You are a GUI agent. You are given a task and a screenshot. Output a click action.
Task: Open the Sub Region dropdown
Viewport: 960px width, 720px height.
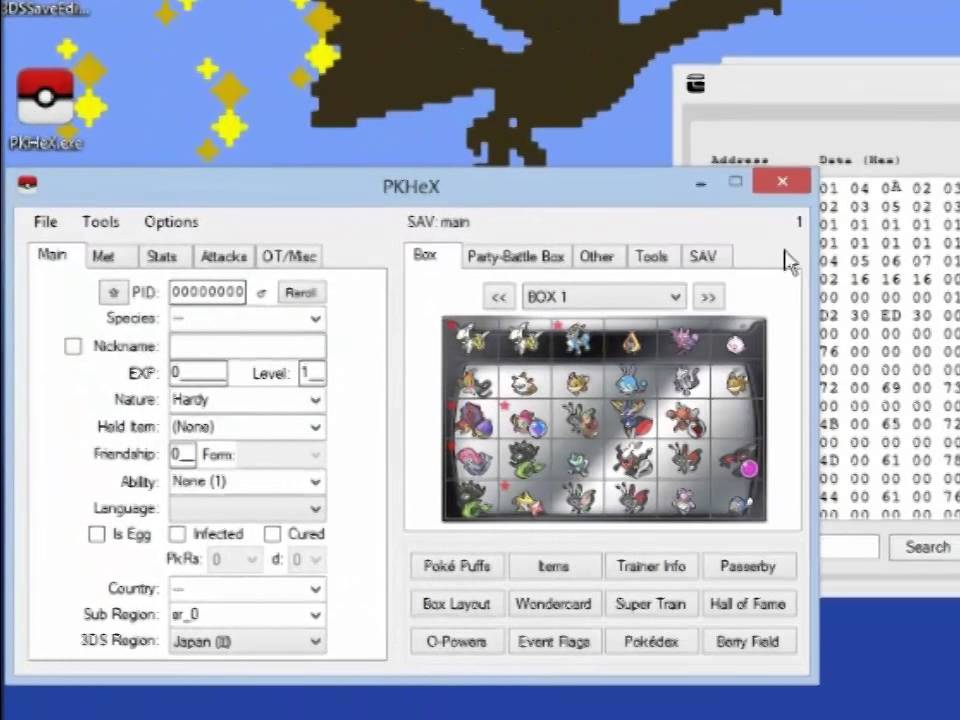[x=247, y=614]
